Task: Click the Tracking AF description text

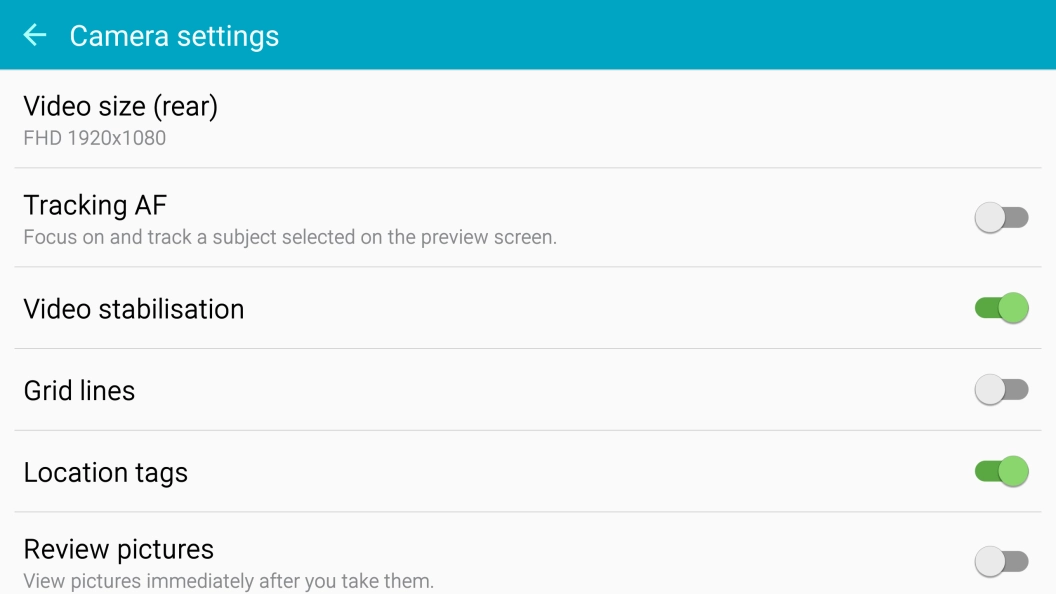Action: 290,238
